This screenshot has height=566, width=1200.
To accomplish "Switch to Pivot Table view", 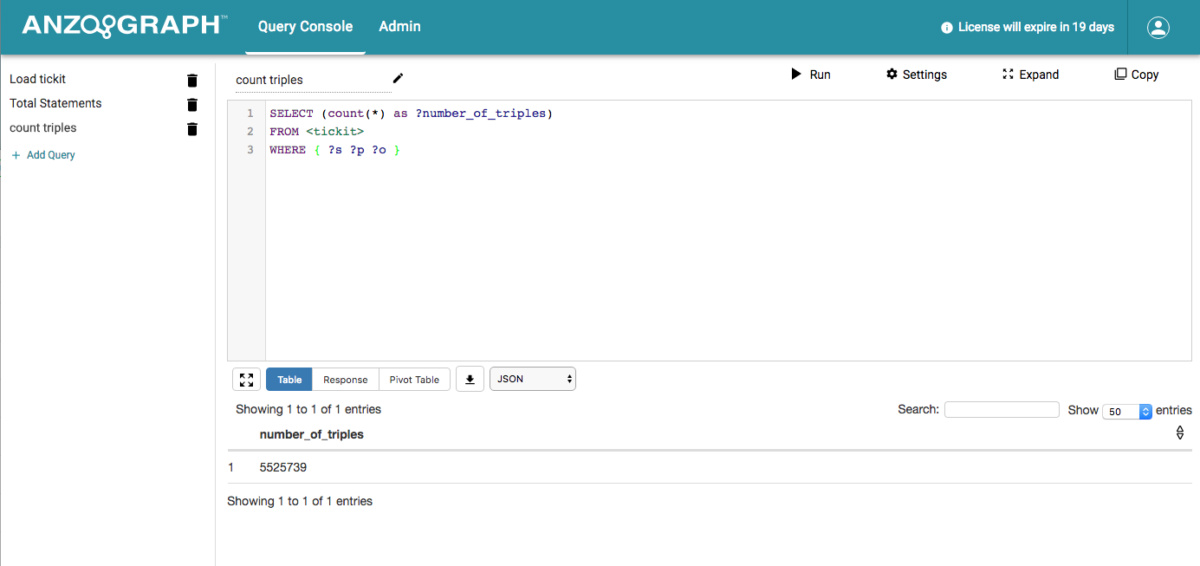I will point(414,380).
